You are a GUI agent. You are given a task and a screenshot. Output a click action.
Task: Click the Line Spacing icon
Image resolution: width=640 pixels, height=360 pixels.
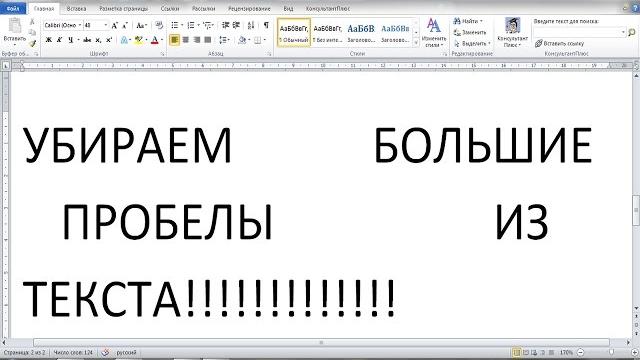point(223,40)
